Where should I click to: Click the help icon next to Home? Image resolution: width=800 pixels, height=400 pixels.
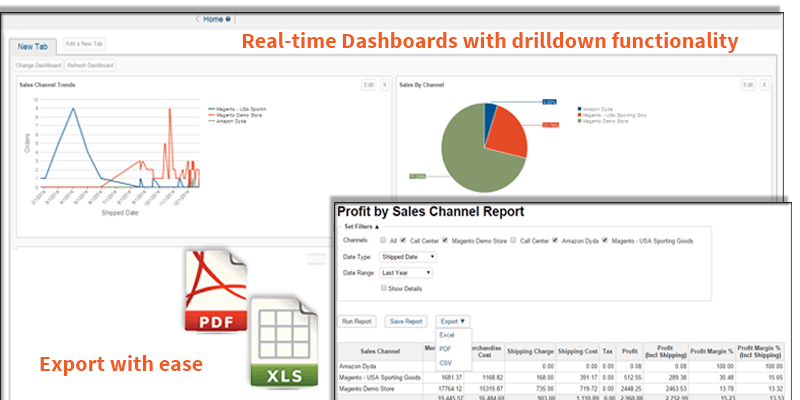click(x=228, y=19)
